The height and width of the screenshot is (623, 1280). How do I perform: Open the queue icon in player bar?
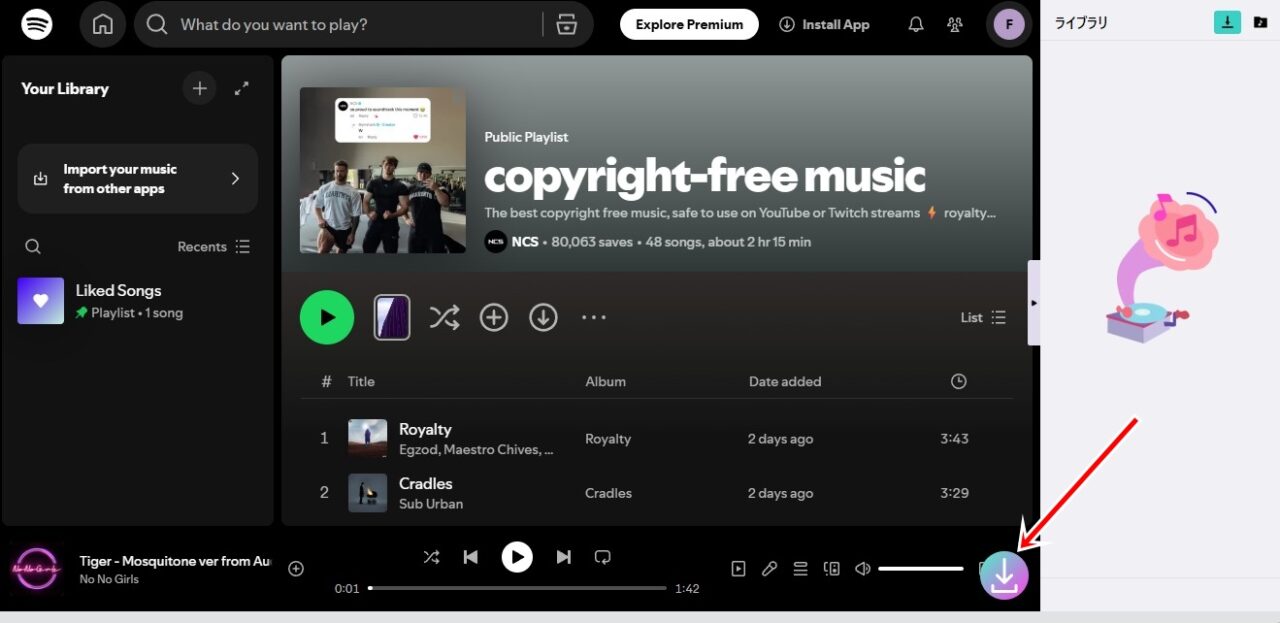click(800, 569)
